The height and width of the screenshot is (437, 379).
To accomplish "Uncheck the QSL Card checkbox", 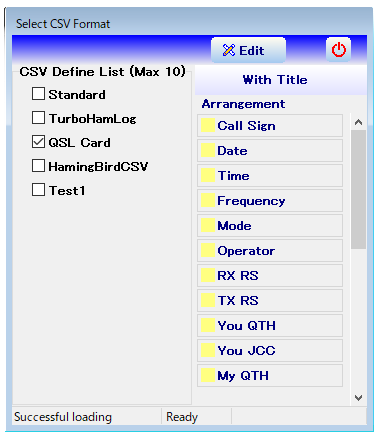I will pyautogui.click(x=38, y=142).
